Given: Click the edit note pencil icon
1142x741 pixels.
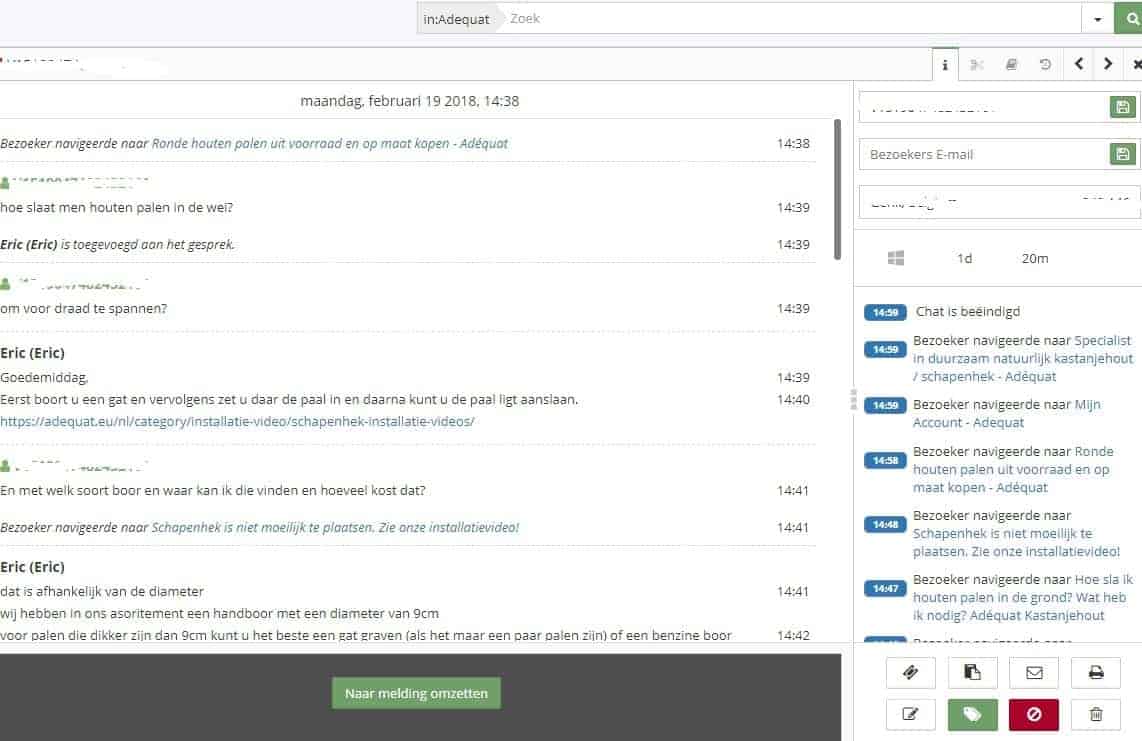Looking at the screenshot, I should coord(910,714).
